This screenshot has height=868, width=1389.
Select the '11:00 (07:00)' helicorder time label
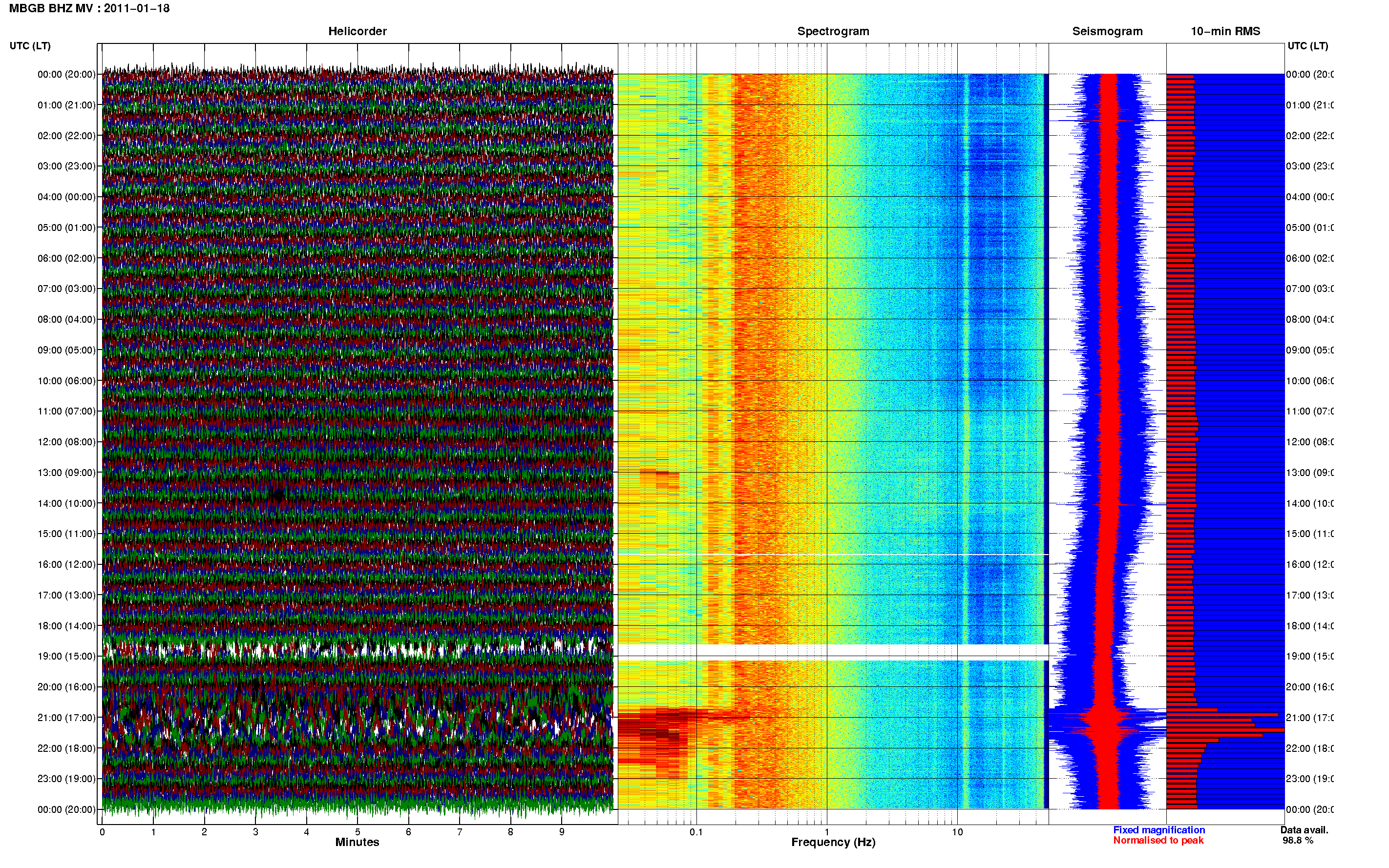[66, 412]
